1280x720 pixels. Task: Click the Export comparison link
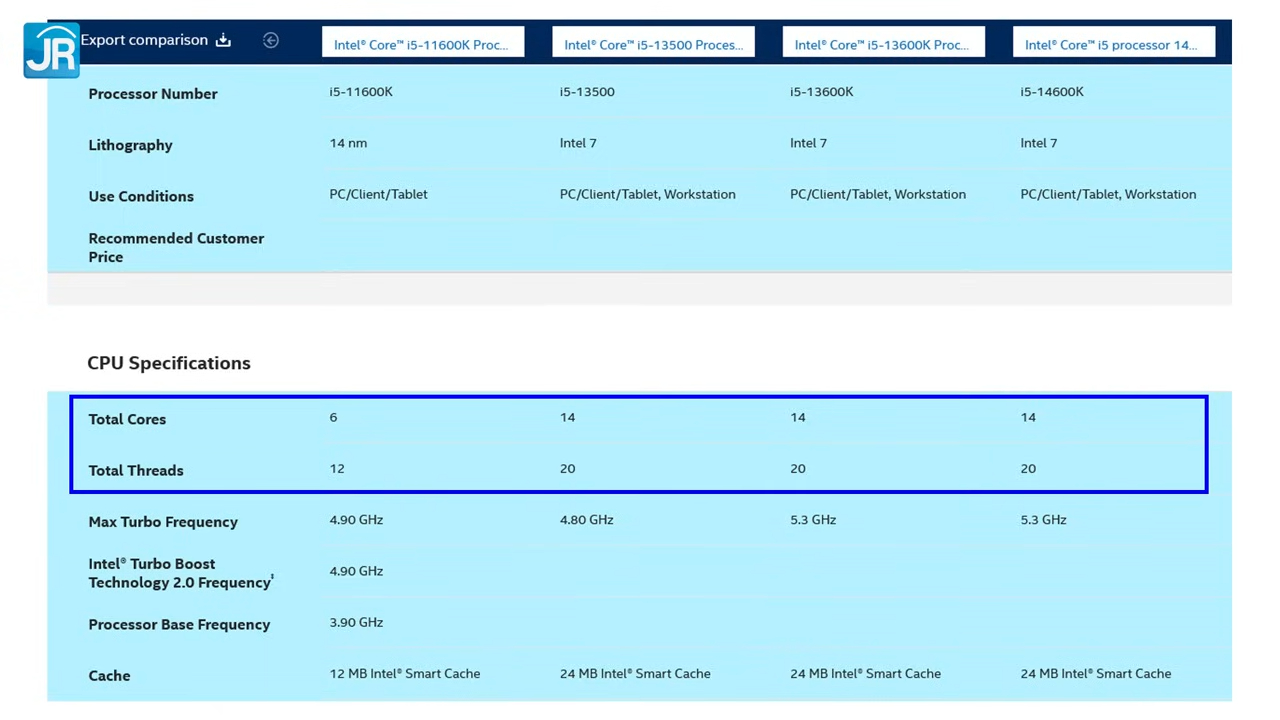[x=144, y=40]
